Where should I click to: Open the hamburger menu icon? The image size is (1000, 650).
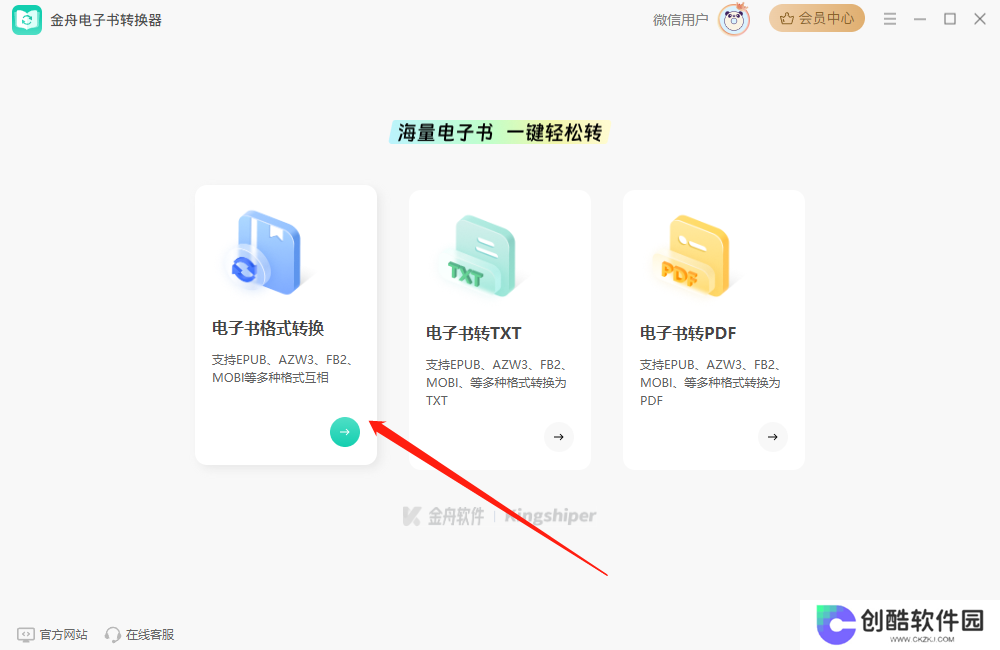[x=890, y=19]
